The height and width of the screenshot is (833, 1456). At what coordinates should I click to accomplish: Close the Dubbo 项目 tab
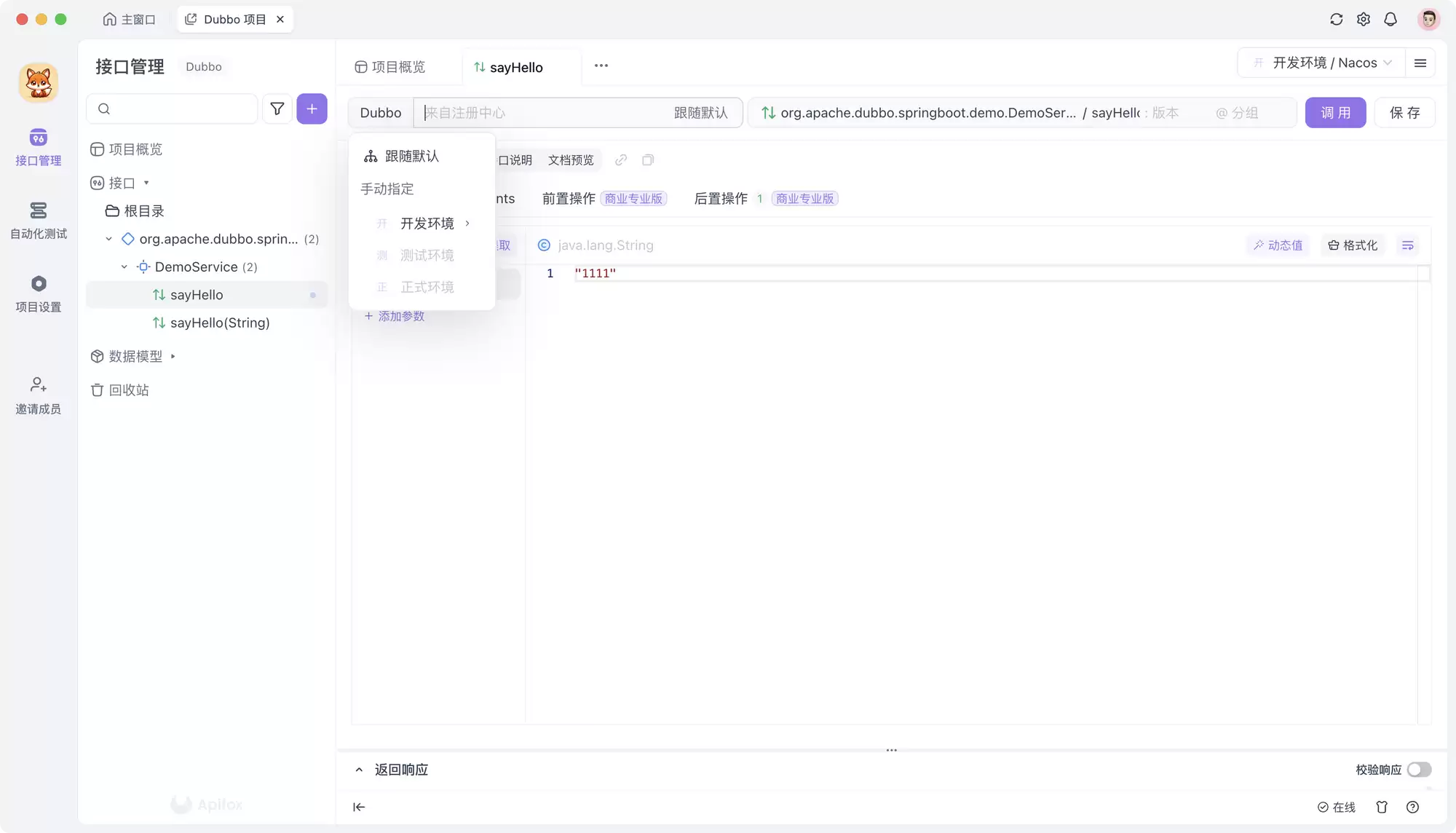click(280, 20)
